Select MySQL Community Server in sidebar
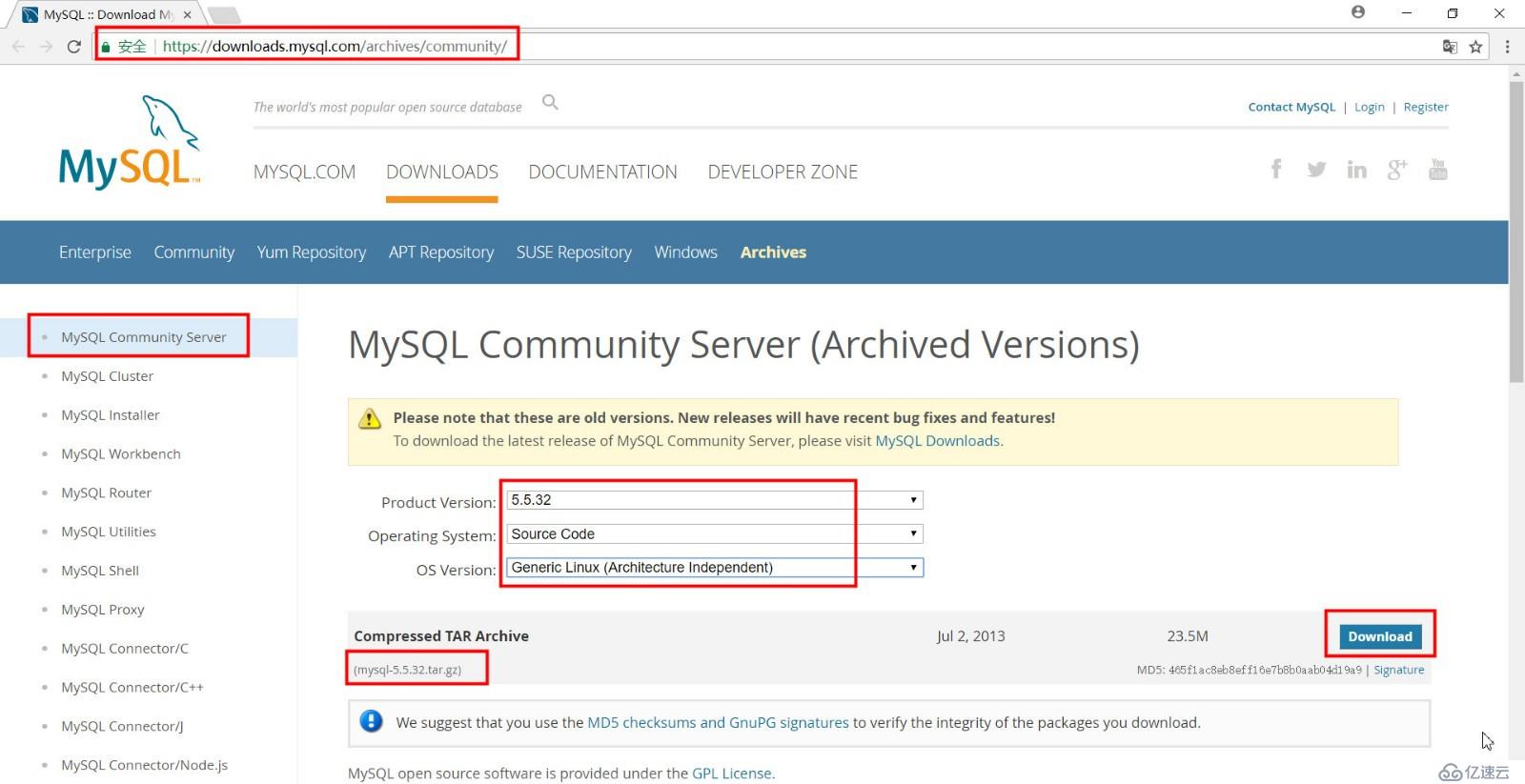The width and height of the screenshot is (1525, 784). (144, 337)
